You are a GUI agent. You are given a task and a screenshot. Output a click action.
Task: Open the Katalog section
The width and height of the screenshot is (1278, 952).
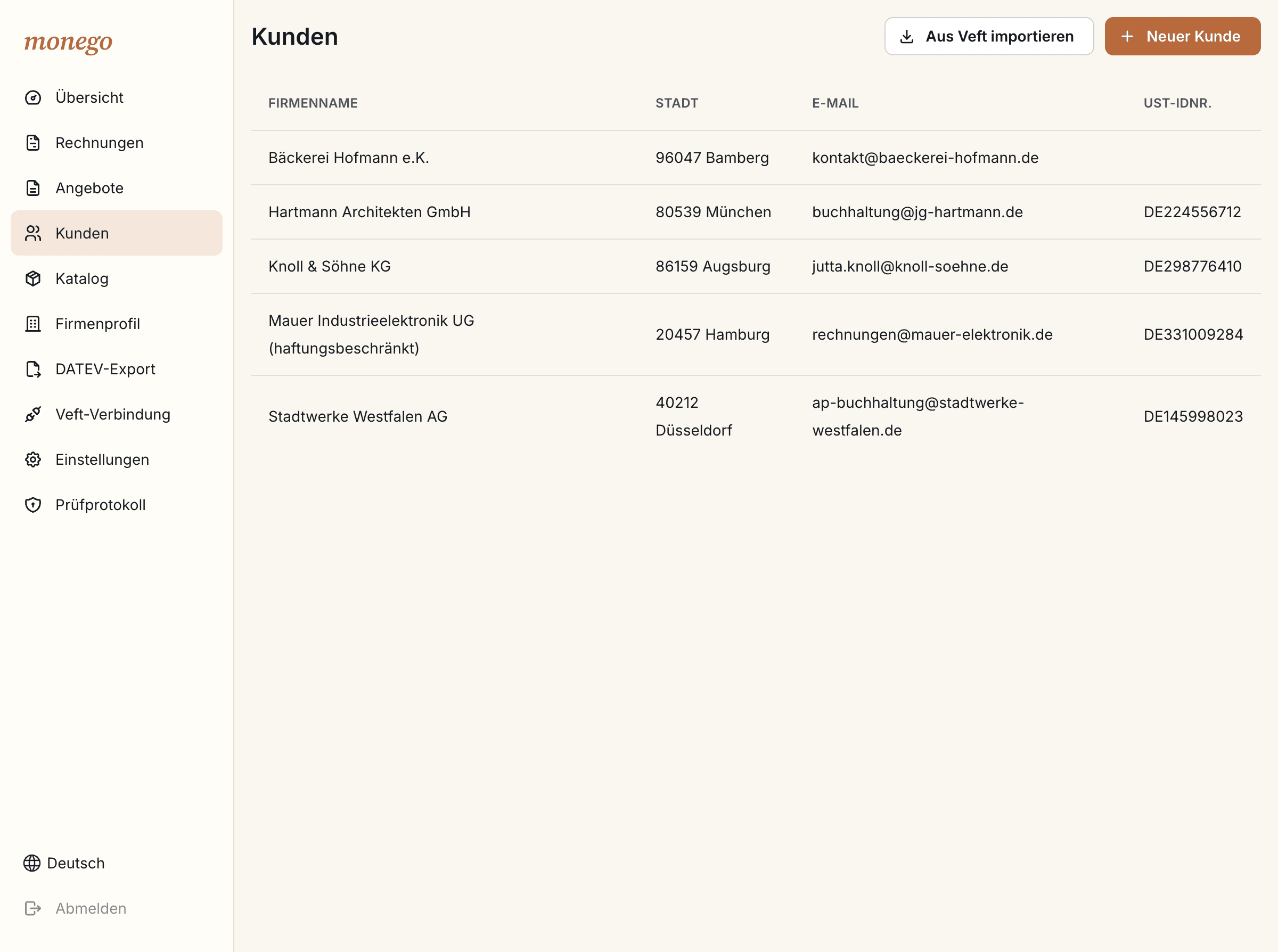coord(117,278)
